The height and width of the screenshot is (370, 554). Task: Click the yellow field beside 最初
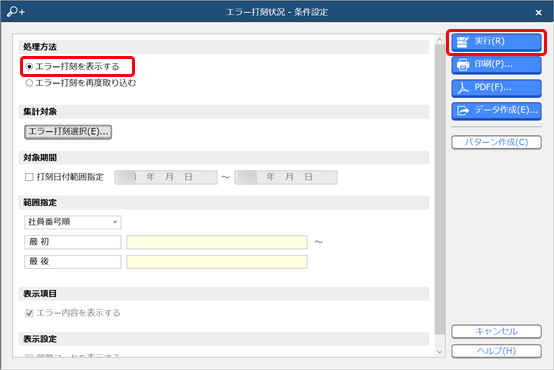217,242
